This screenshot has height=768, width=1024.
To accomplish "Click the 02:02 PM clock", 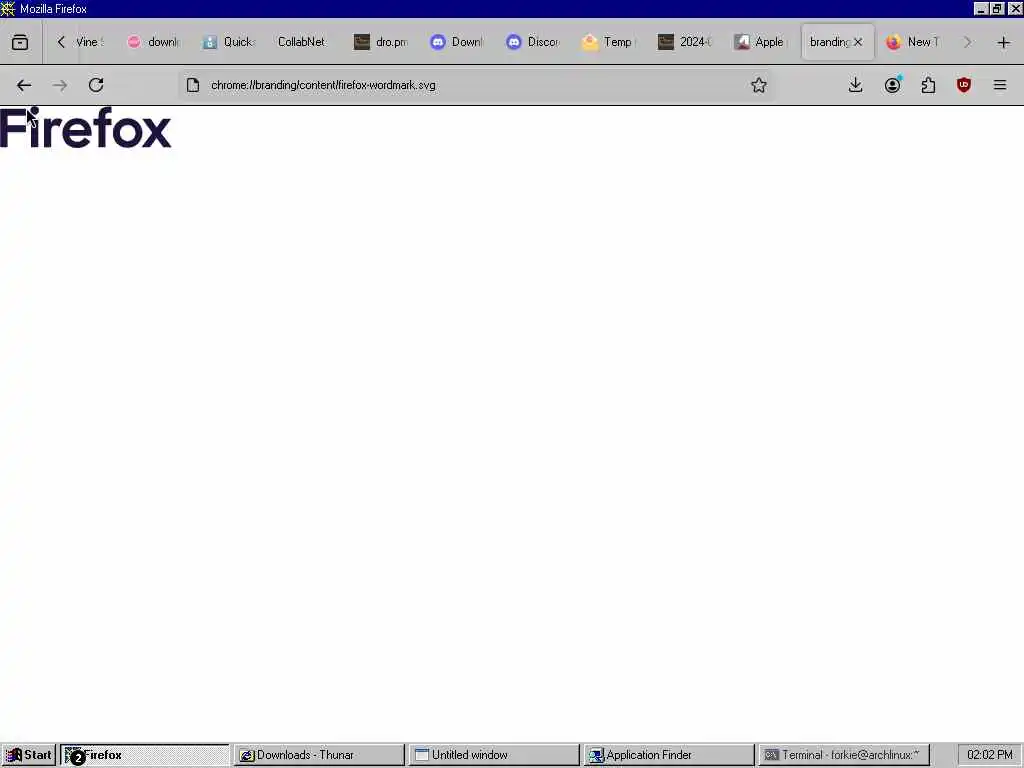I will coord(989,755).
